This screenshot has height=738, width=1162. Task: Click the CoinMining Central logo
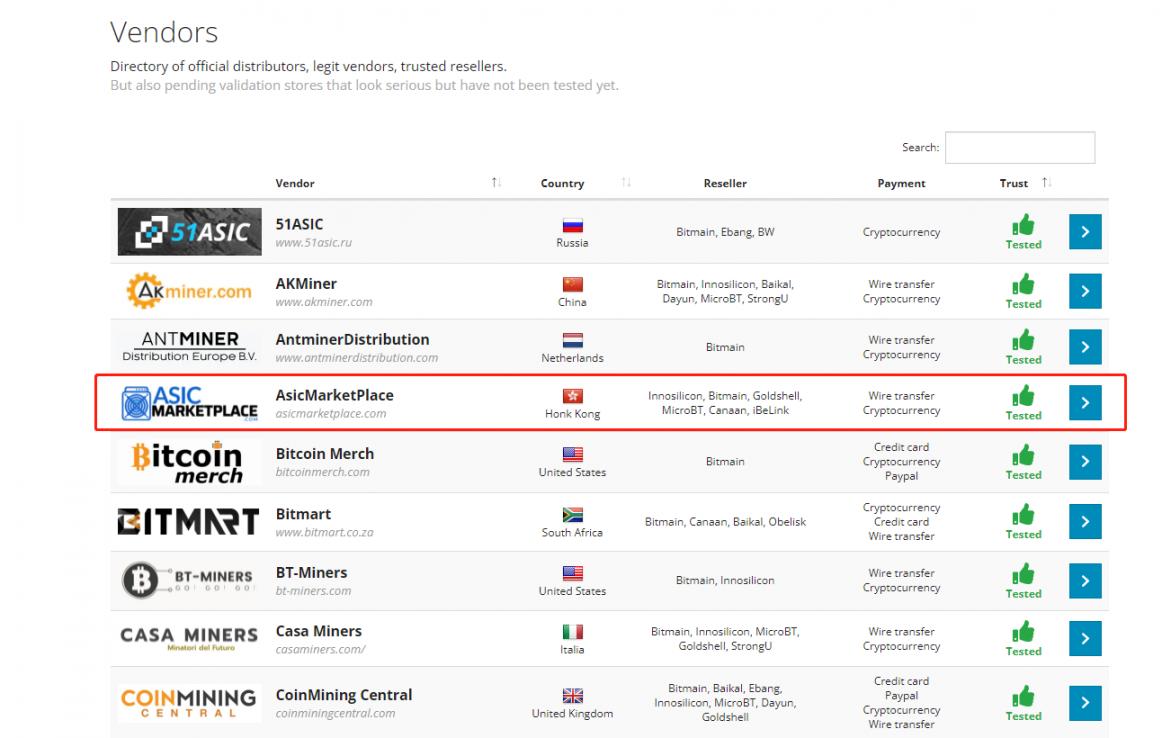coord(187,700)
